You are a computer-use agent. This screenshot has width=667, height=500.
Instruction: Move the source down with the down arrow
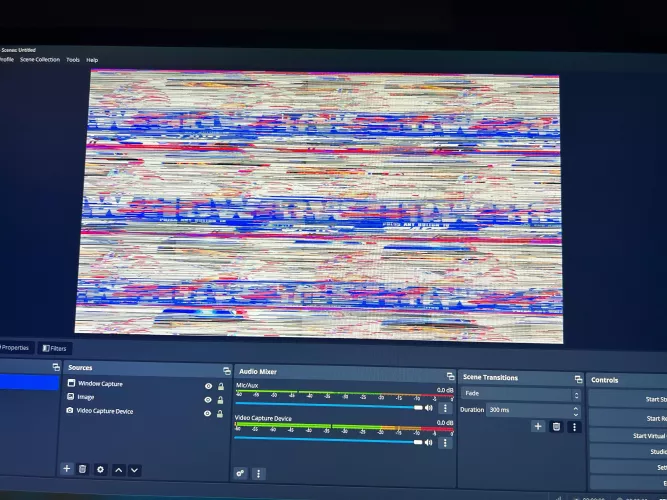point(134,470)
